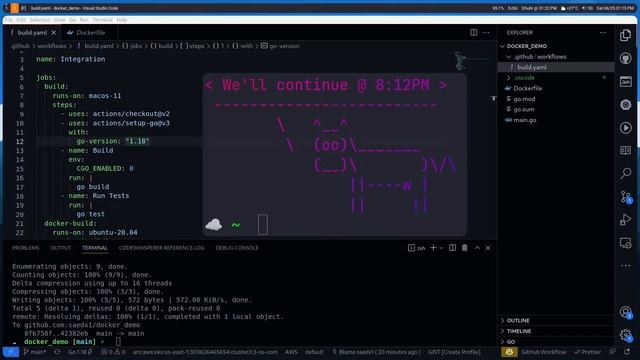
Task: Open the Accounts icon in the activity bar
Action: [x=625, y=313]
